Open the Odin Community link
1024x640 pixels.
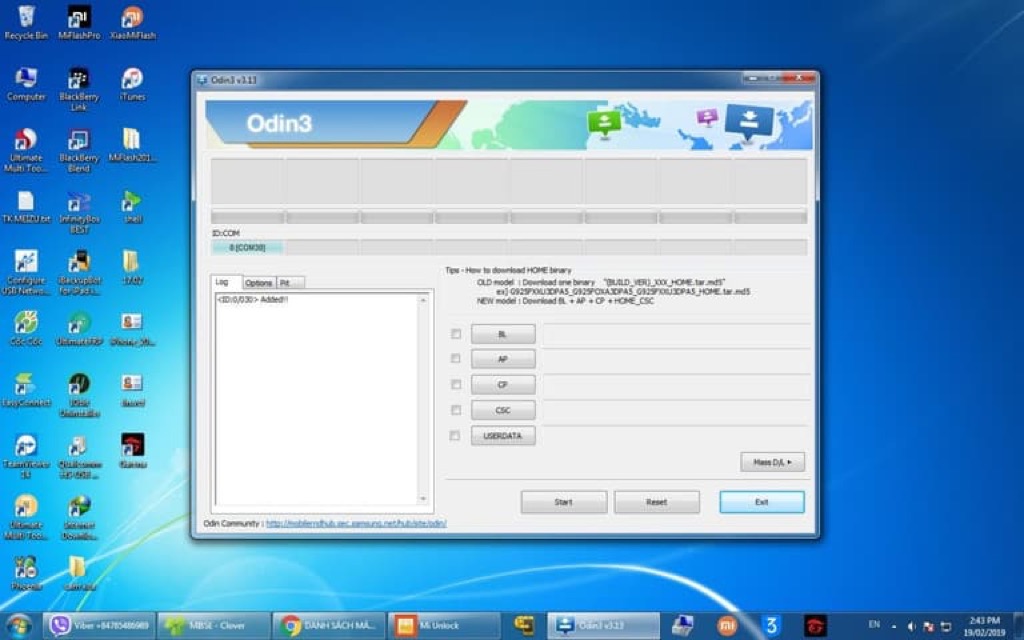[x=356, y=523]
